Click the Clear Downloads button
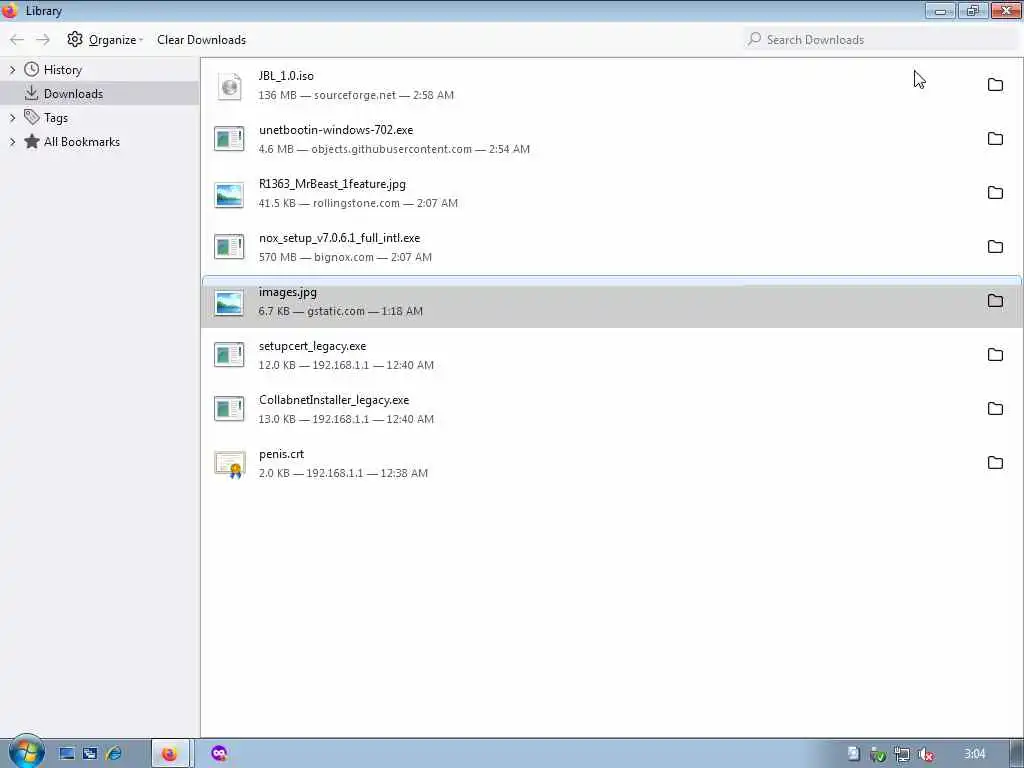 coord(201,40)
